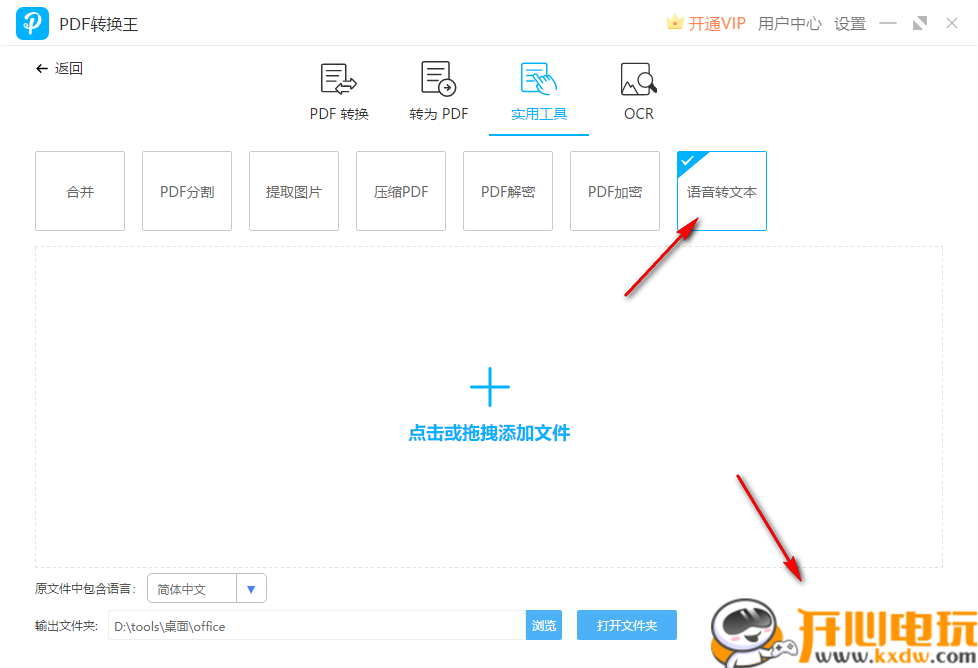
Task: Open the OCR magnifier icon
Action: click(x=637, y=78)
